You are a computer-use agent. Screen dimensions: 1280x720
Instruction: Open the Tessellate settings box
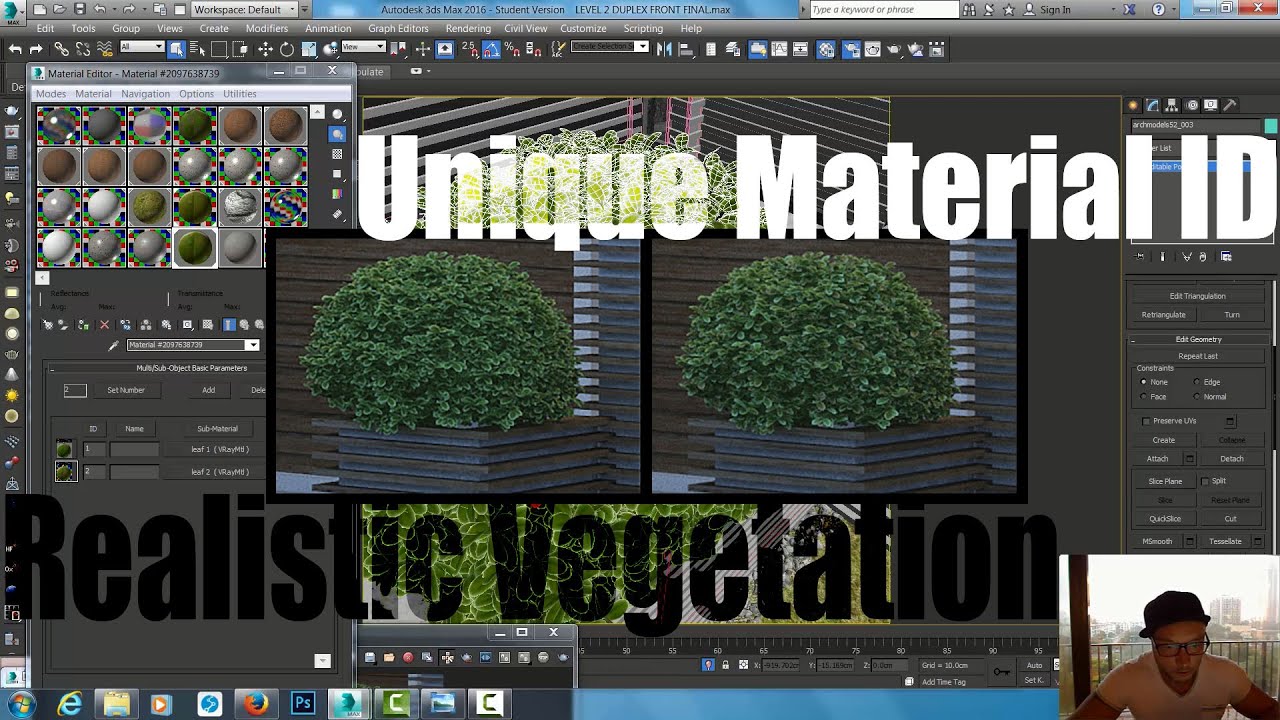pyautogui.click(x=1258, y=541)
